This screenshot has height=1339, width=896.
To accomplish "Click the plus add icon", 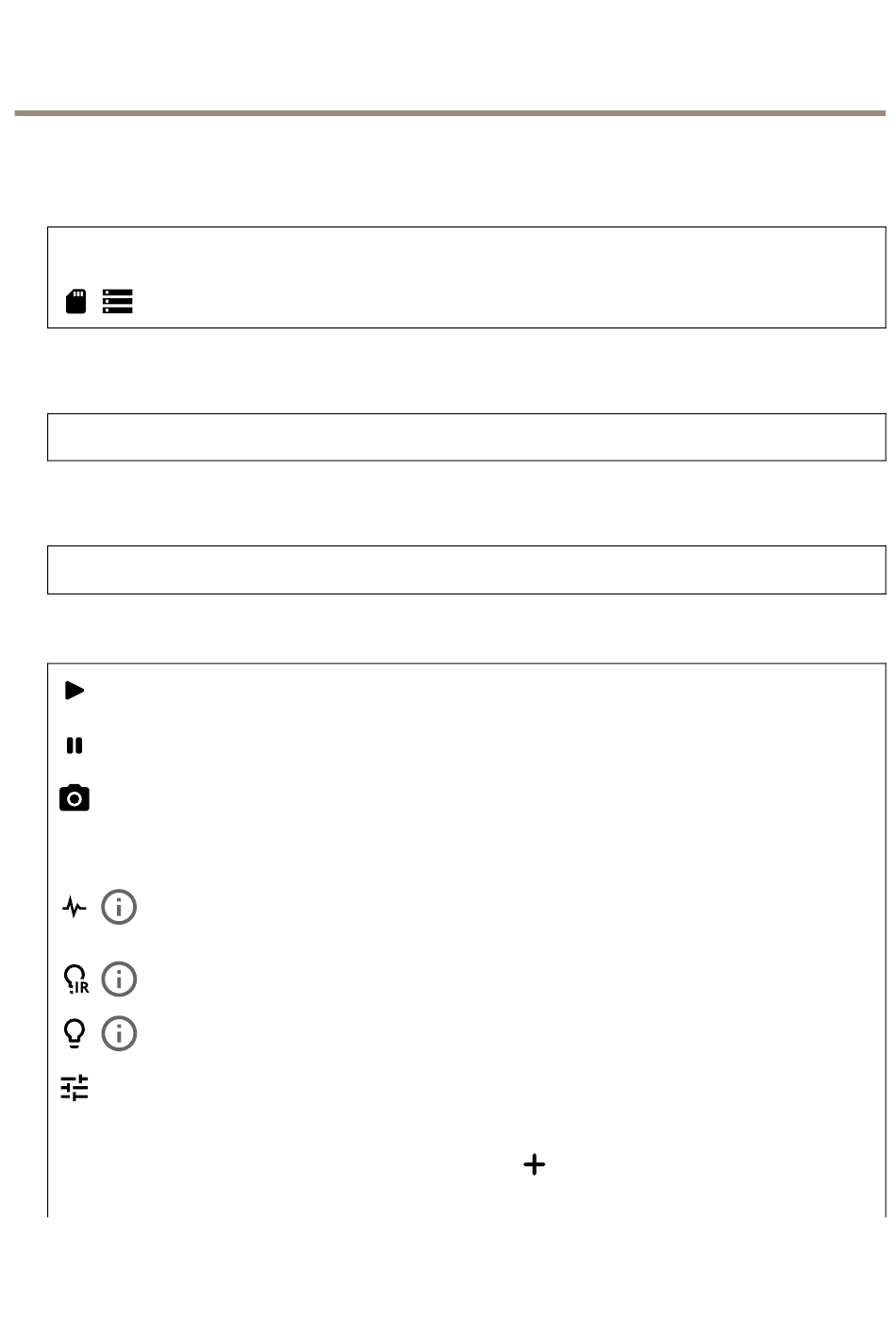I will coord(535,1164).
